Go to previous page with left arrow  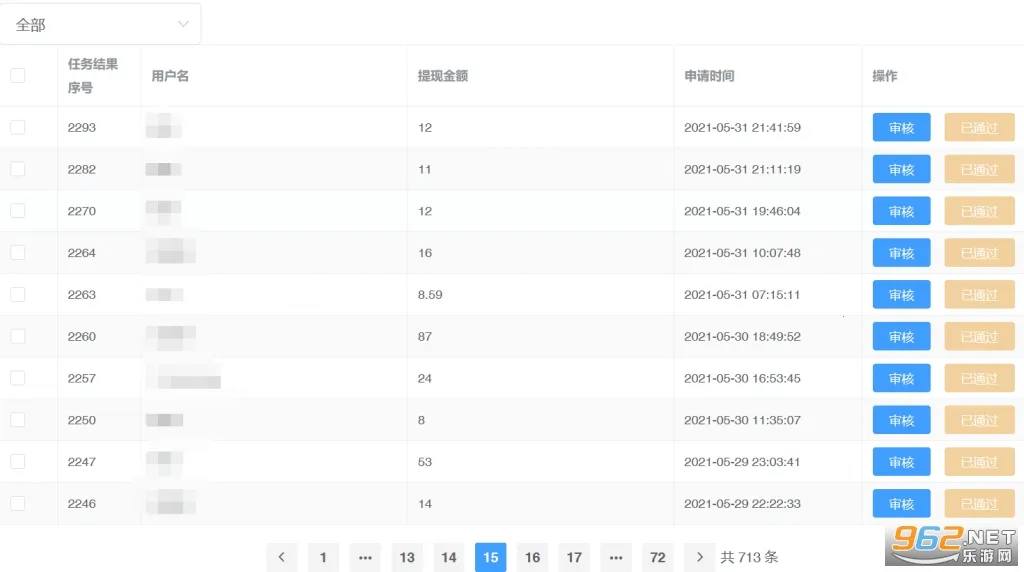(282, 557)
